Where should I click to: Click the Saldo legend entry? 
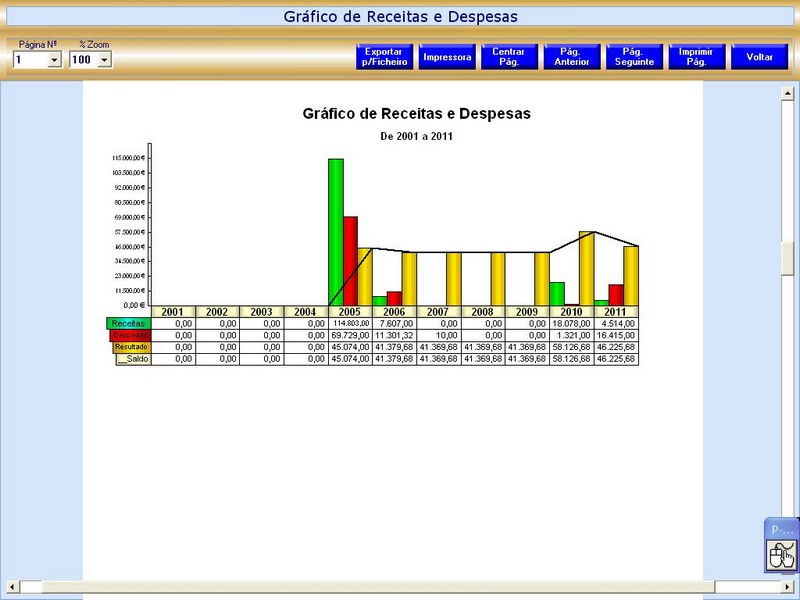point(134,359)
